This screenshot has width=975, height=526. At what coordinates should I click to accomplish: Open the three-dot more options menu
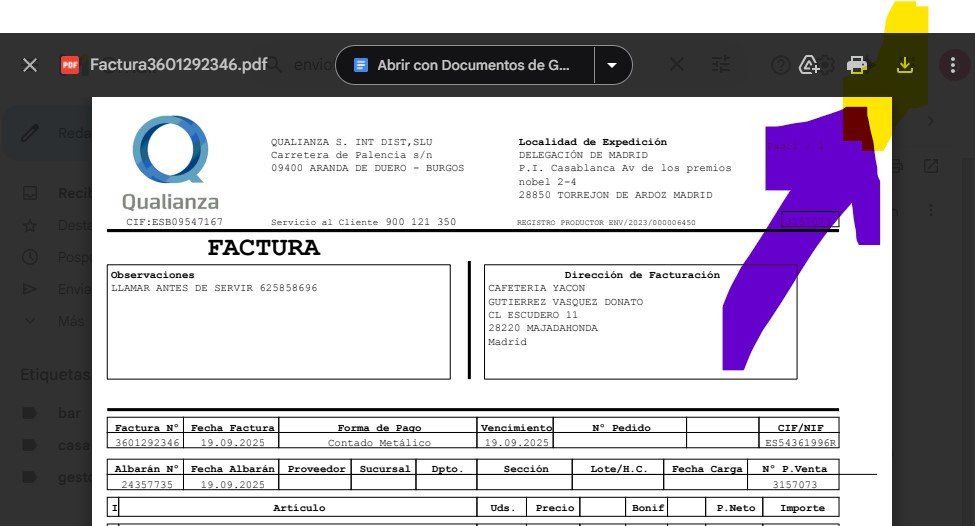[951, 65]
